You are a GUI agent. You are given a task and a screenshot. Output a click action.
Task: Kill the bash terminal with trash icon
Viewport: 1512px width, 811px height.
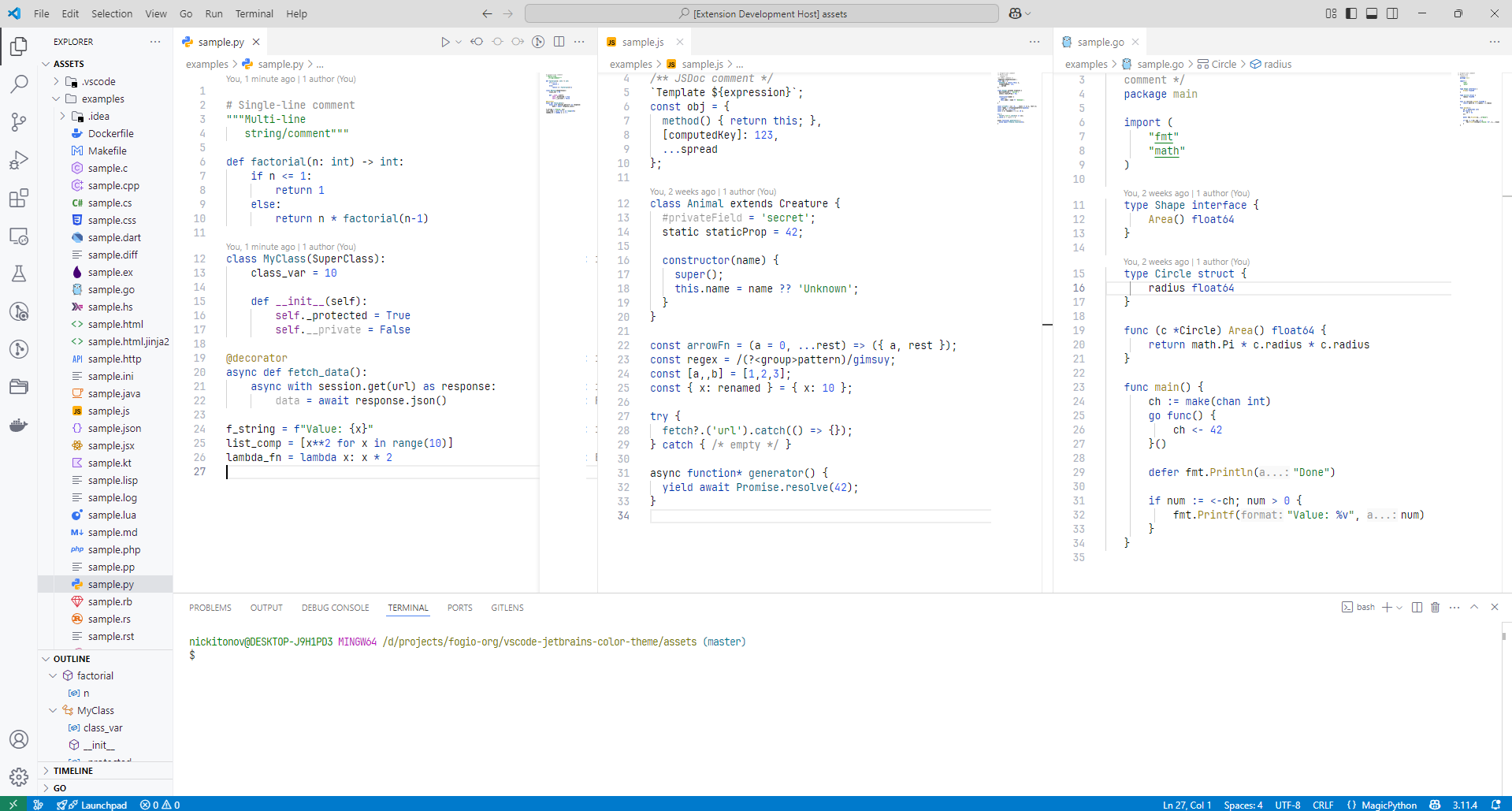point(1435,607)
